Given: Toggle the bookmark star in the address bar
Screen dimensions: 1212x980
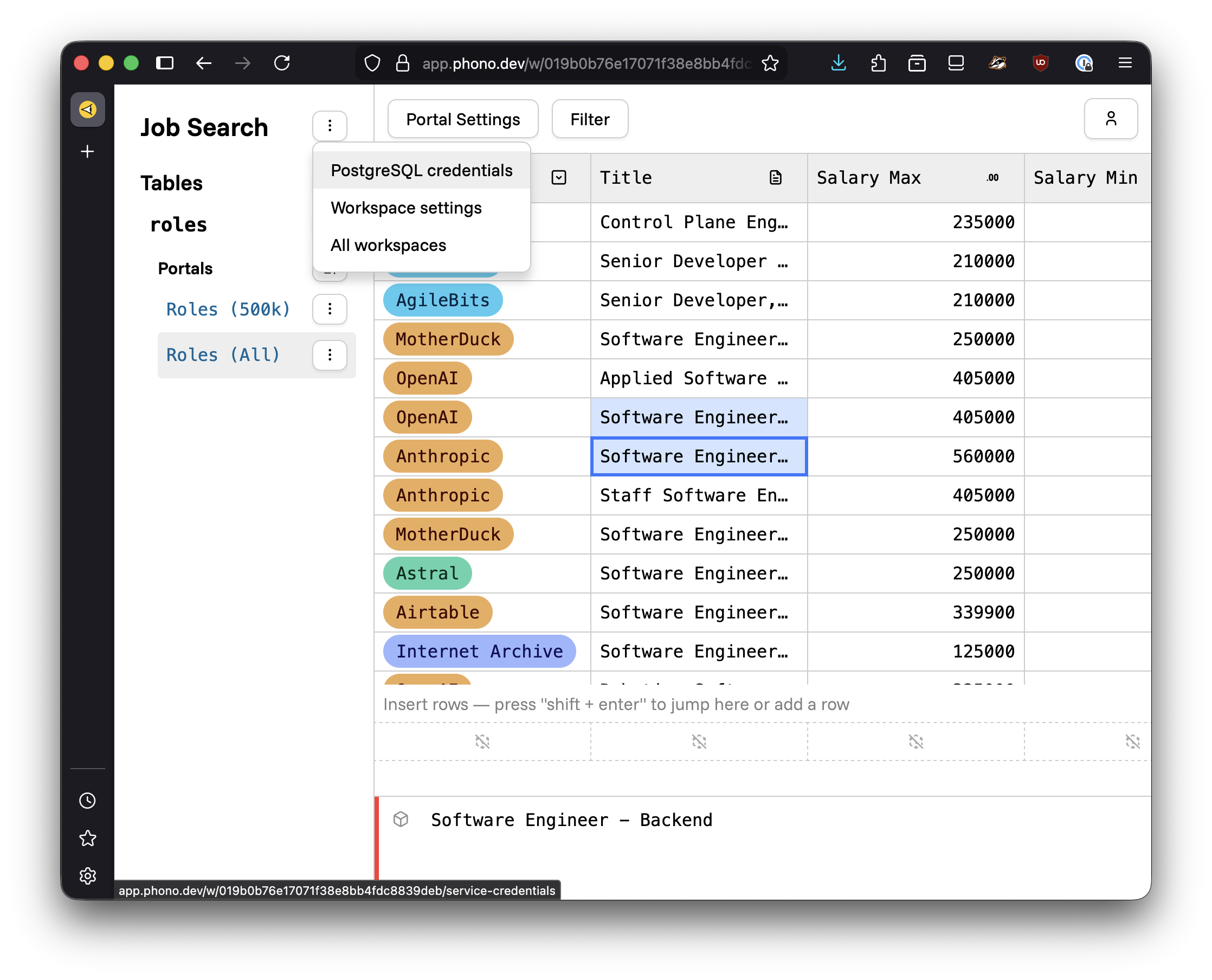Looking at the screenshot, I should [x=771, y=63].
